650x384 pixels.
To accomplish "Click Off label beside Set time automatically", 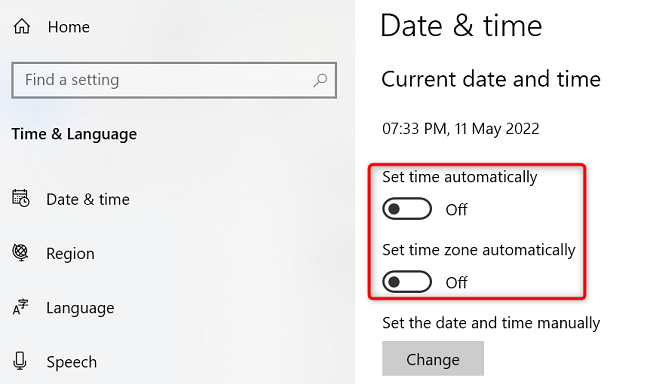I will [456, 210].
